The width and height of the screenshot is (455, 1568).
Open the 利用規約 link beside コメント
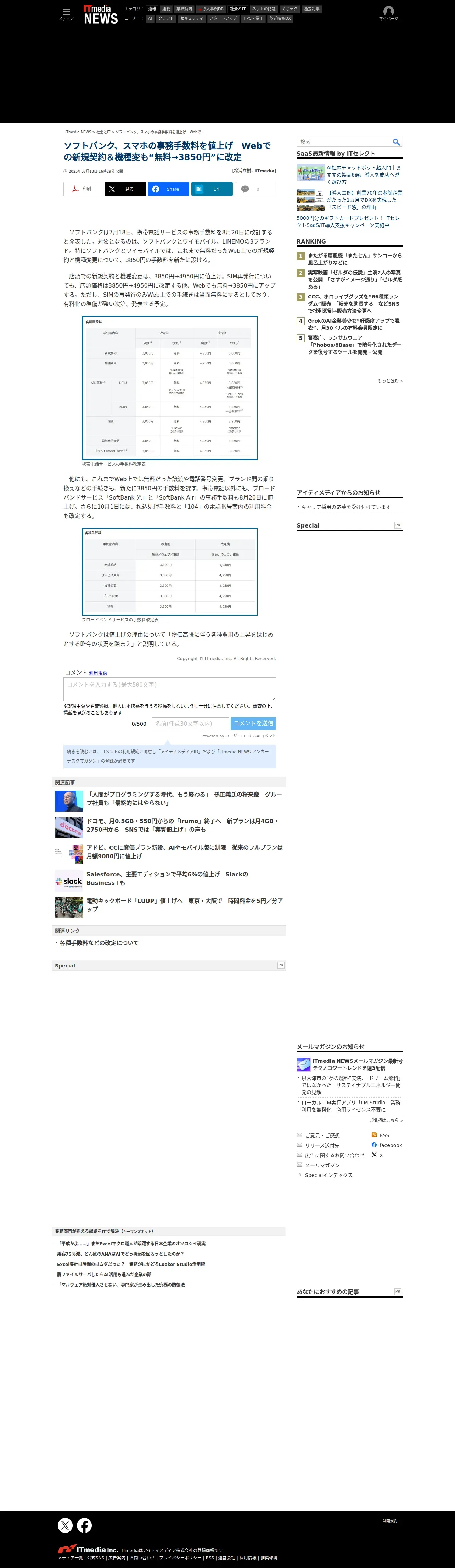98,673
